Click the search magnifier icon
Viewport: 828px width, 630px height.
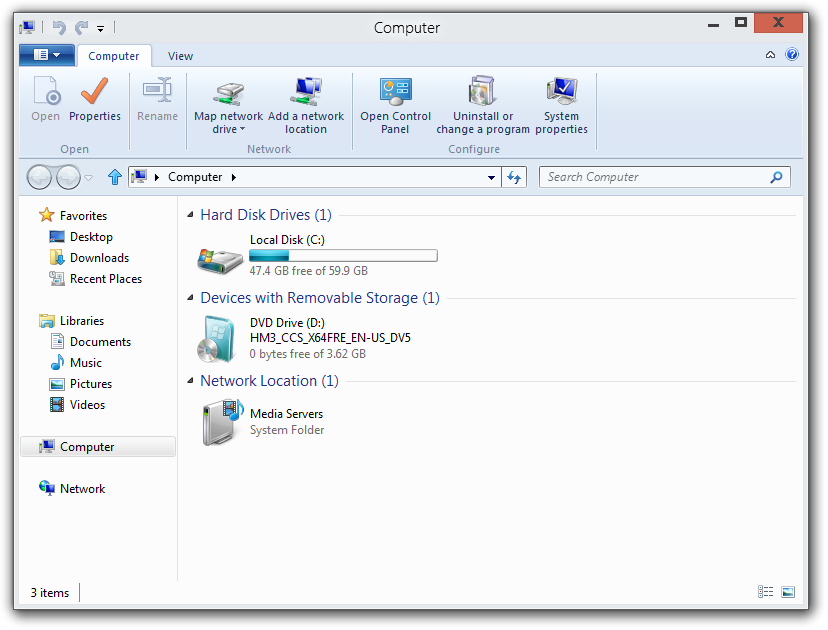click(x=776, y=177)
